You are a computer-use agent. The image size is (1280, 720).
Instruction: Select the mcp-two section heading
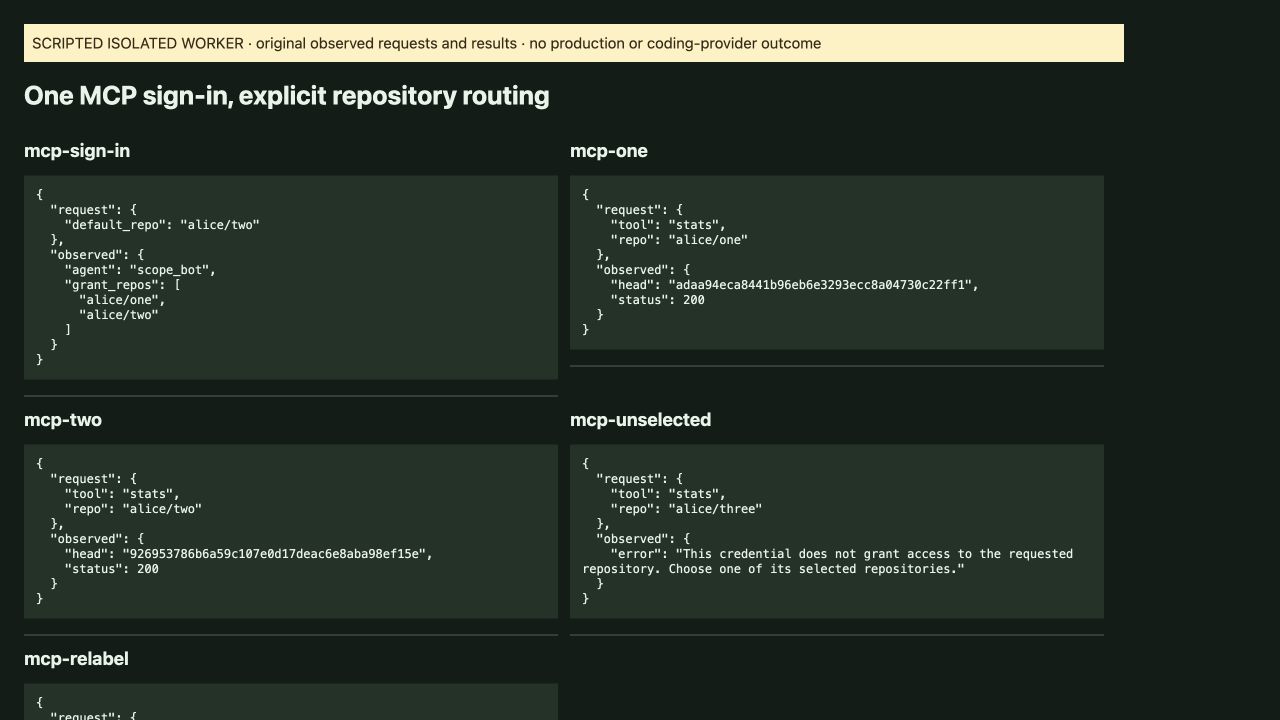(63, 420)
